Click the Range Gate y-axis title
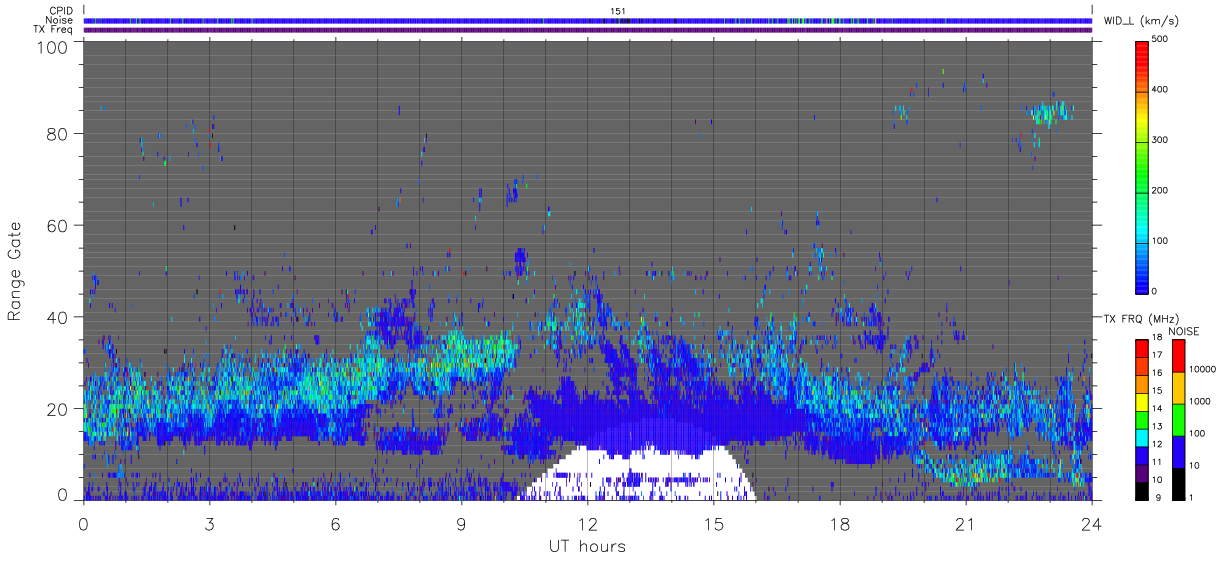Screen dimensions: 1228x567 (x=15, y=270)
